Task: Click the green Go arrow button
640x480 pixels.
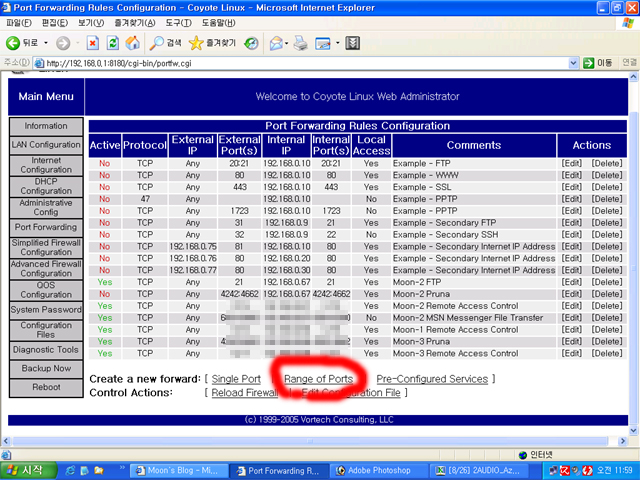Action: (588, 63)
